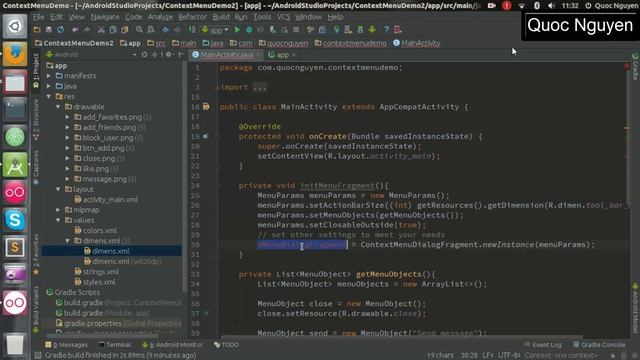Screen dimensions: 640x360
Task: Click the Replace toolbar icon
Action: (151, 30)
